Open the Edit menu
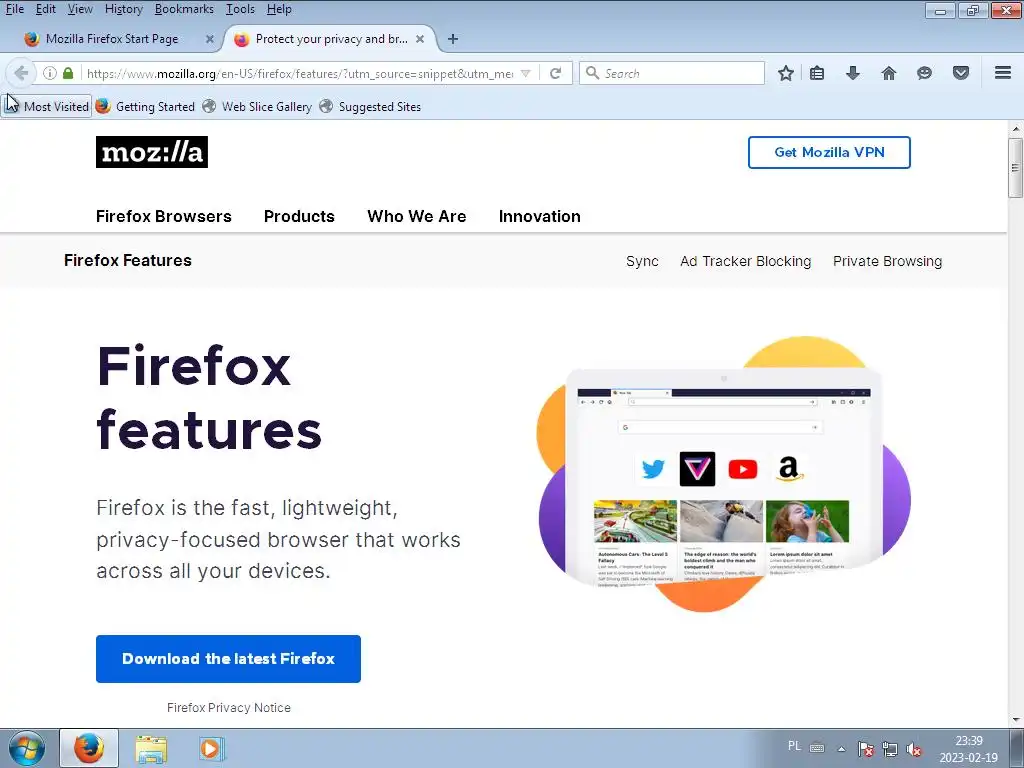This screenshot has height=768, width=1024. pos(46,9)
